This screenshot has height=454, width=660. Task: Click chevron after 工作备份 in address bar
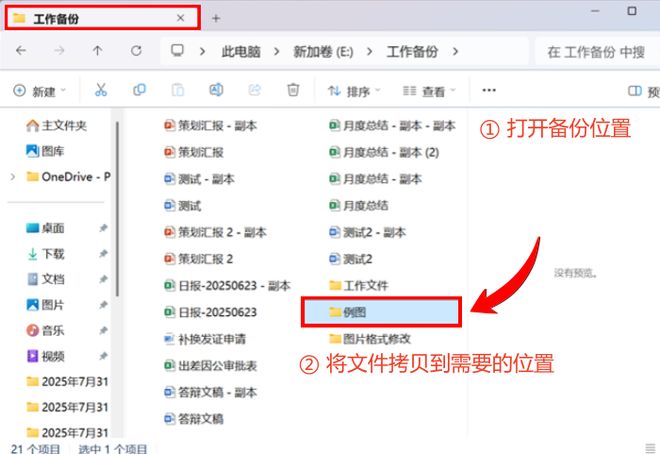coord(455,51)
